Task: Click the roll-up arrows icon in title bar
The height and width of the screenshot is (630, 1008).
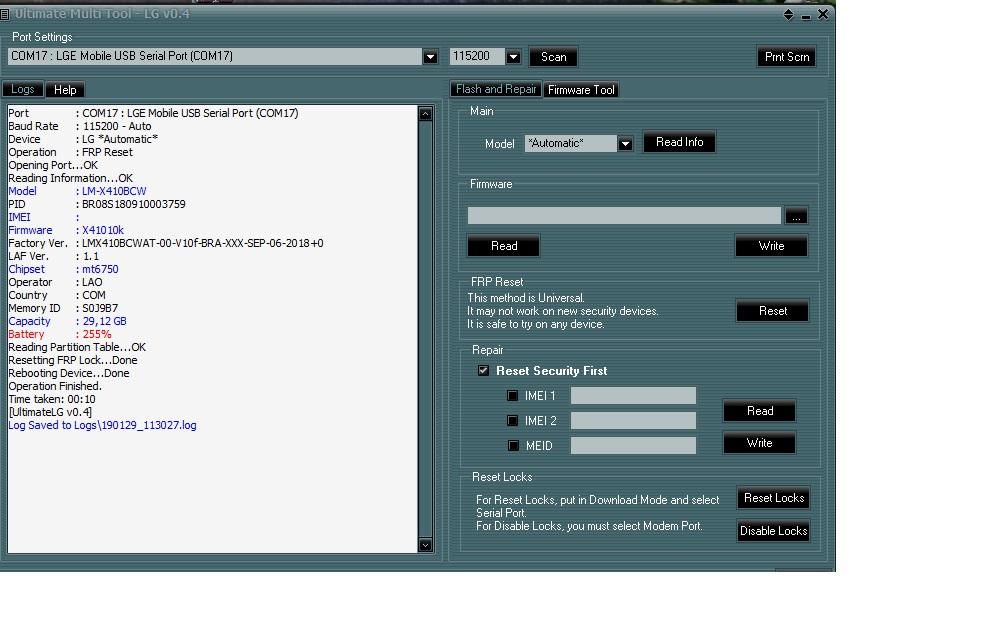Action: [x=788, y=15]
